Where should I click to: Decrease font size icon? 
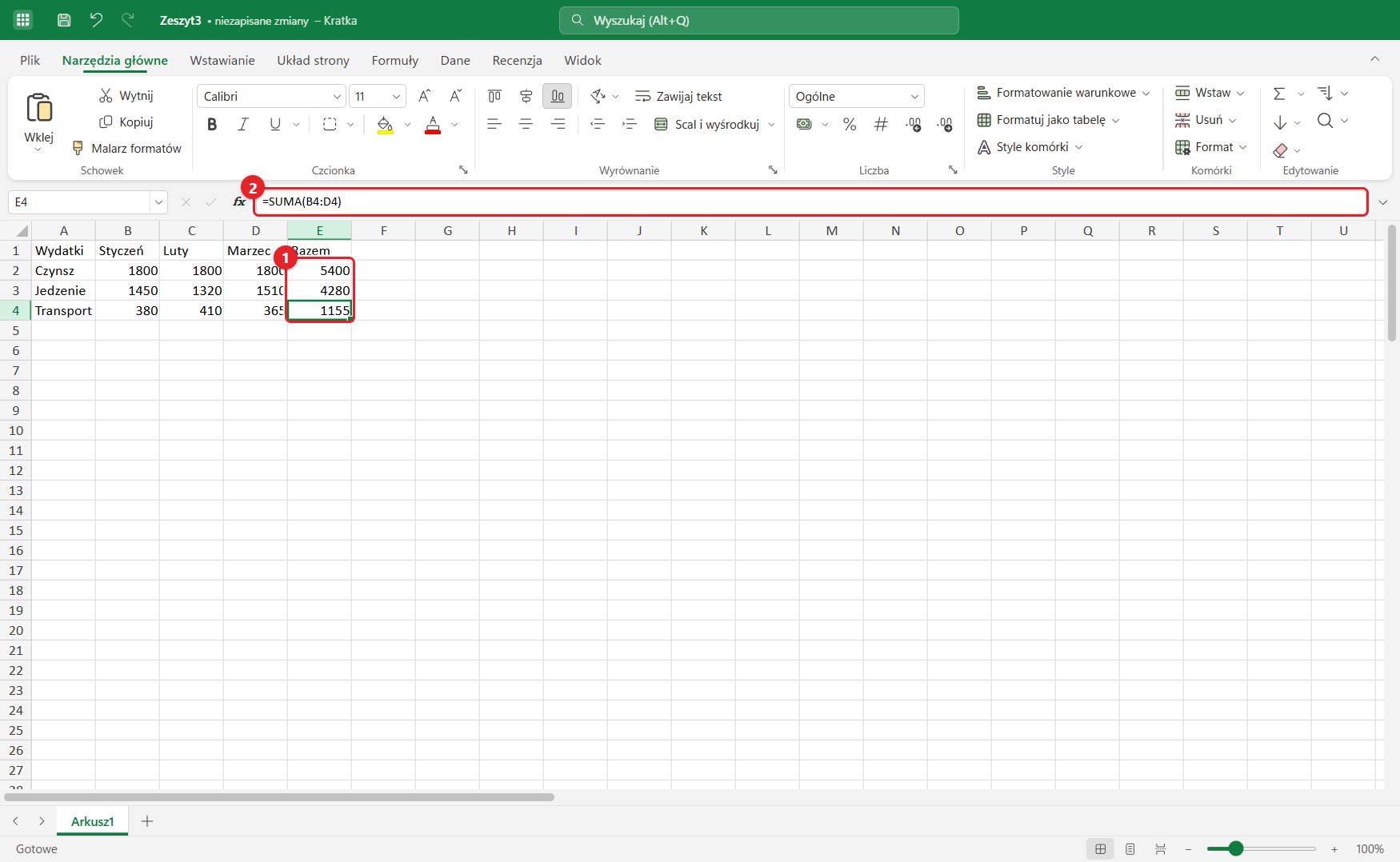coord(455,96)
